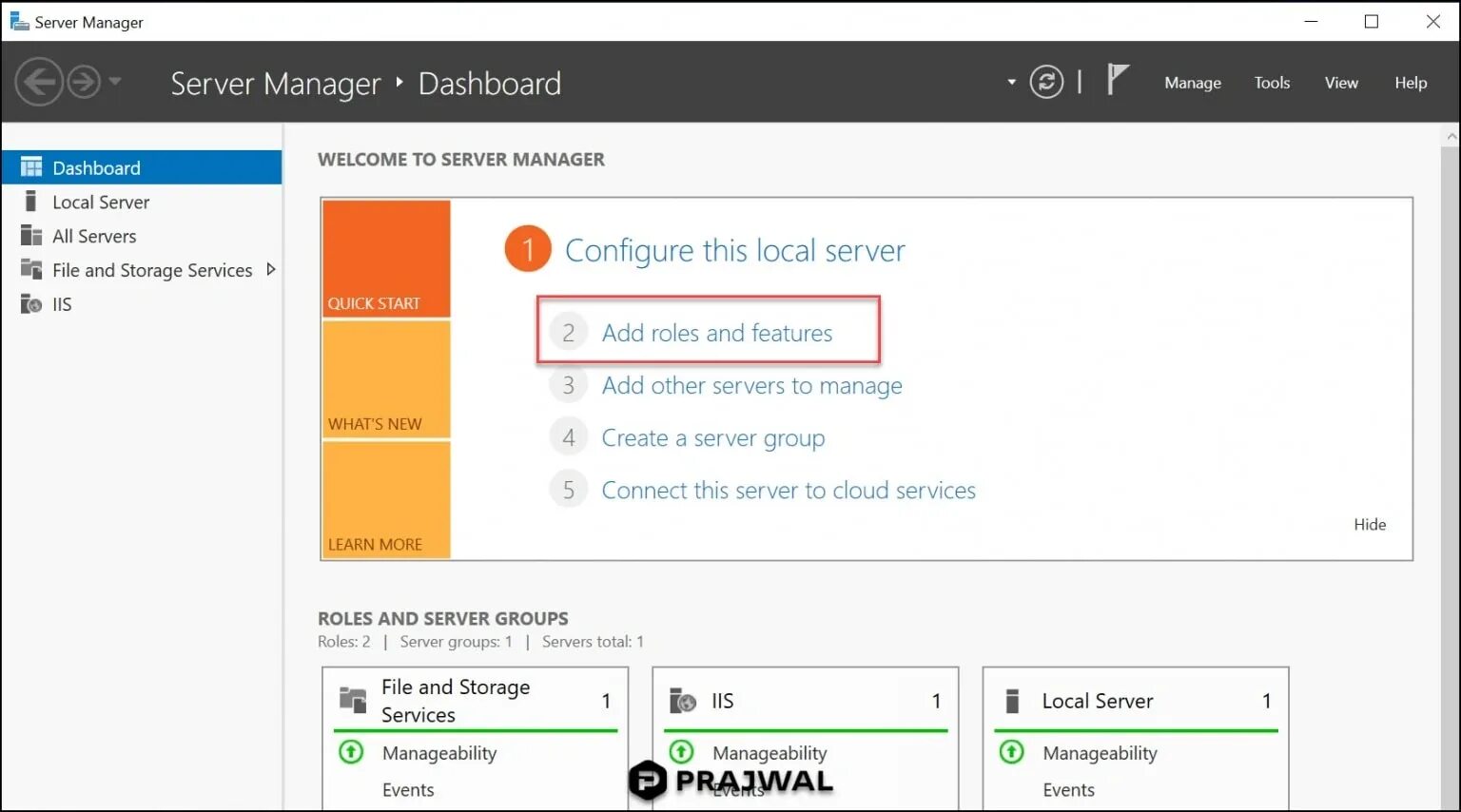The image size is (1461, 812).
Task: Click the What's New tile
Action: coord(386,379)
